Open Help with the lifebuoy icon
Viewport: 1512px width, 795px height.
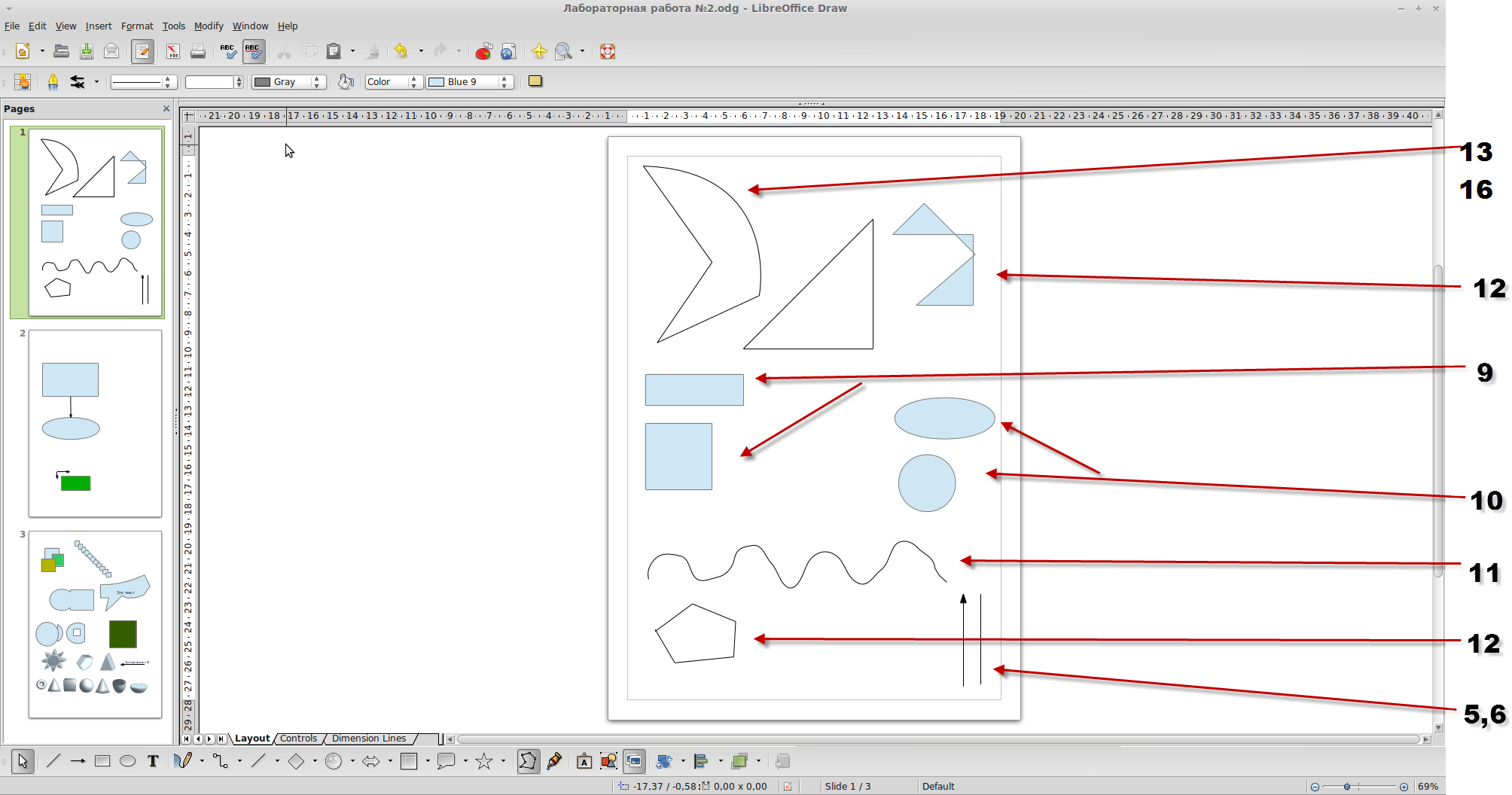(x=608, y=51)
